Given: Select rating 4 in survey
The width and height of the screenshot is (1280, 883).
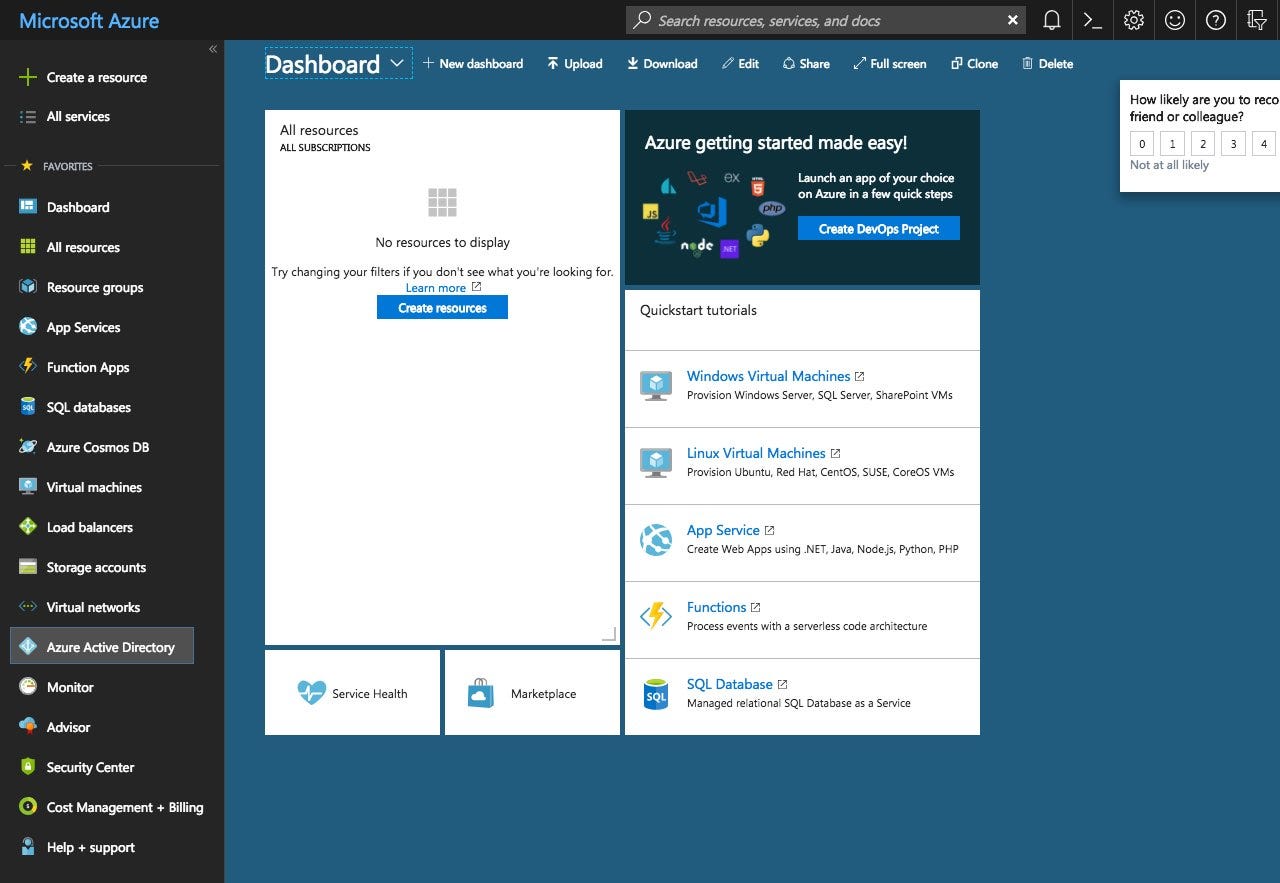Looking at the screenshot, I should tap(1264, 144).
